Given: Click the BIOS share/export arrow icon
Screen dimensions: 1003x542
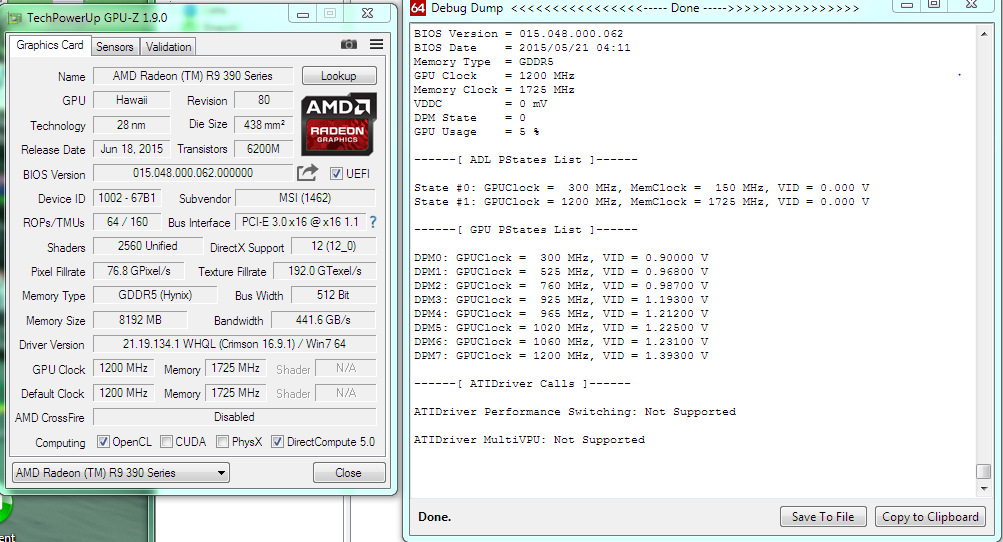Looking at the screenshot, I should click(x=307, y=173).
